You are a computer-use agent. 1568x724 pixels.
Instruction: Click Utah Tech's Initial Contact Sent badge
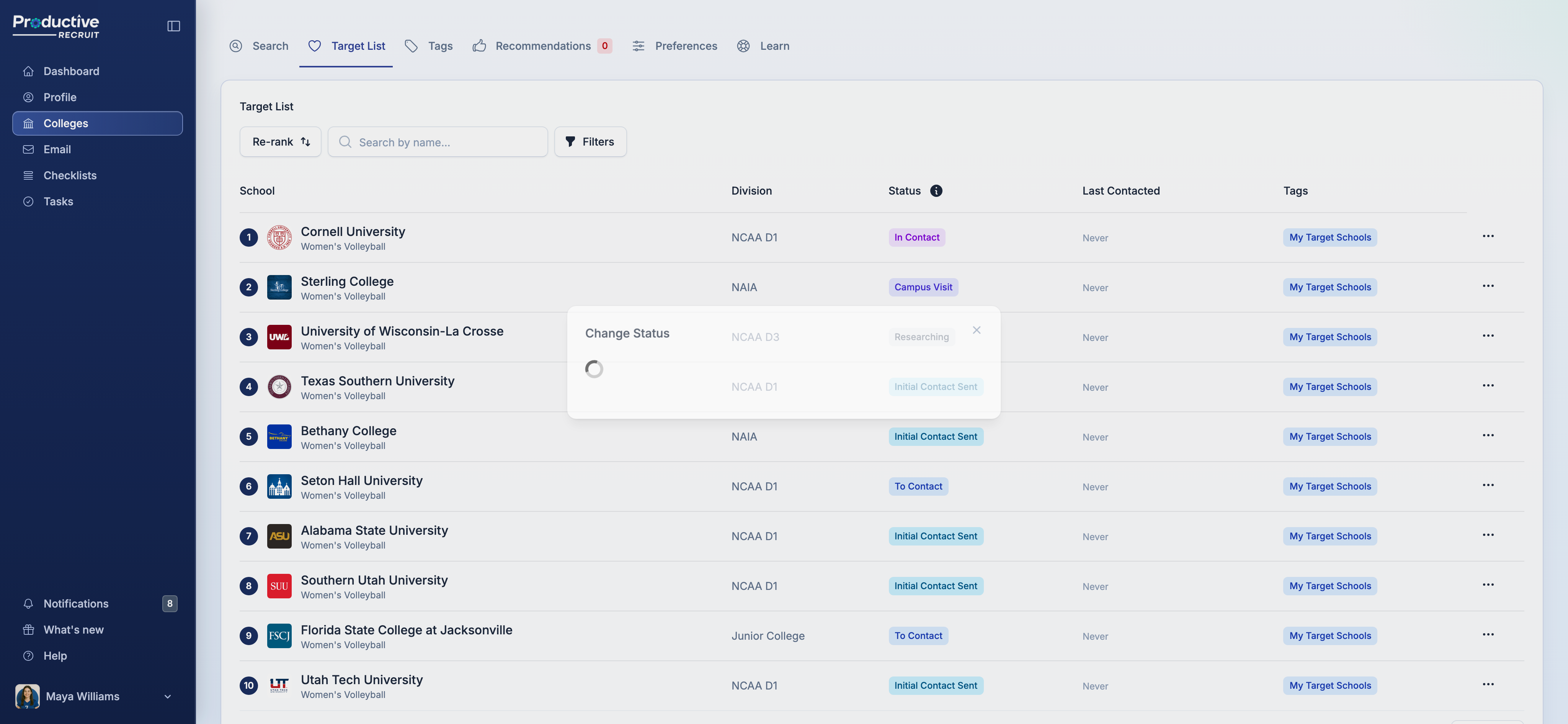[936, 686]
